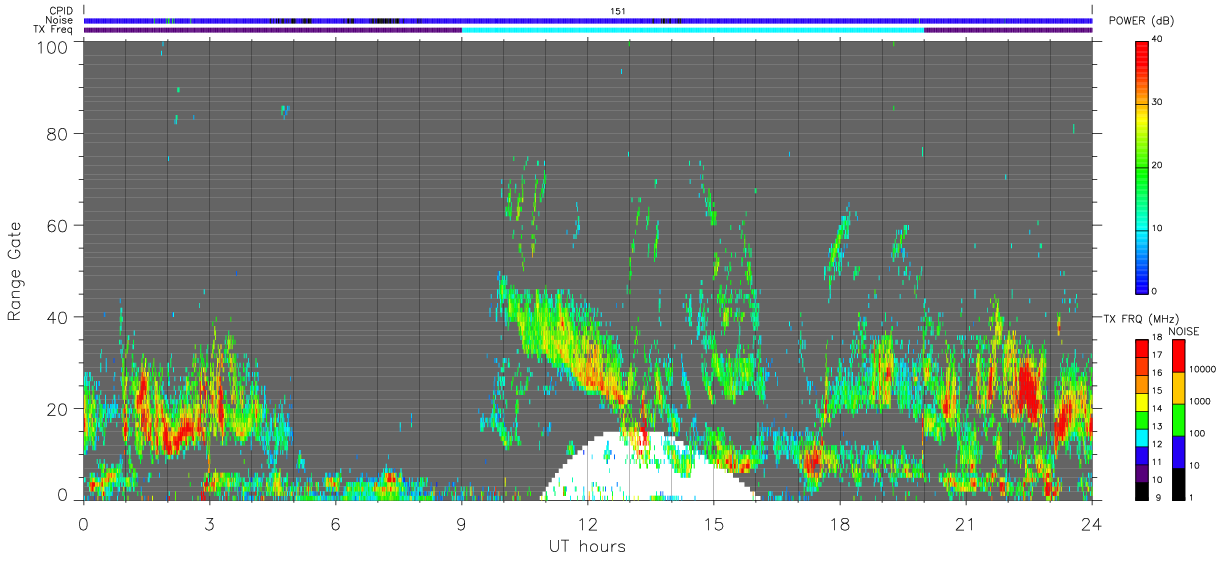Click the power legend value 40
The image size is (1228, 567).
[x=1159, y=40]
